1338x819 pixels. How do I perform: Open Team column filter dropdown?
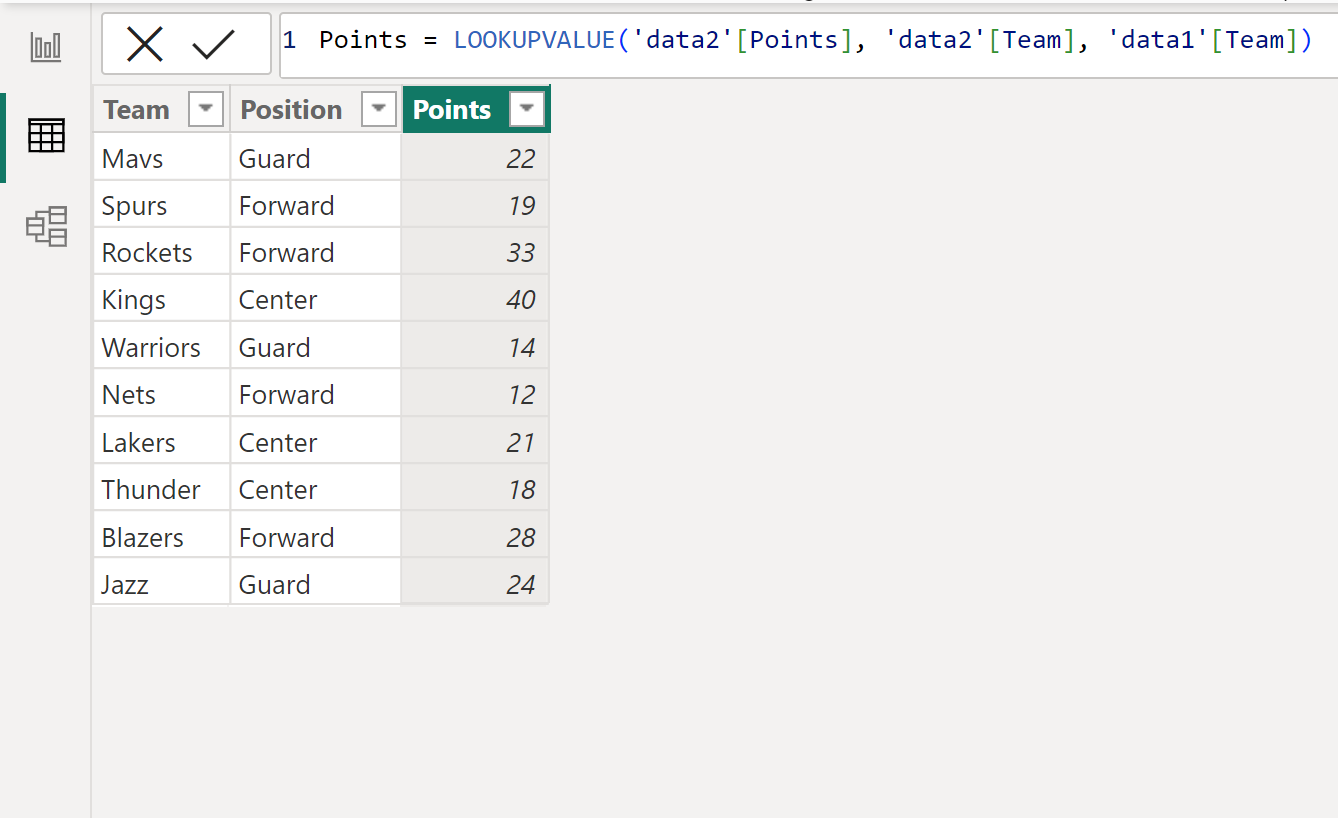[206, 109]
